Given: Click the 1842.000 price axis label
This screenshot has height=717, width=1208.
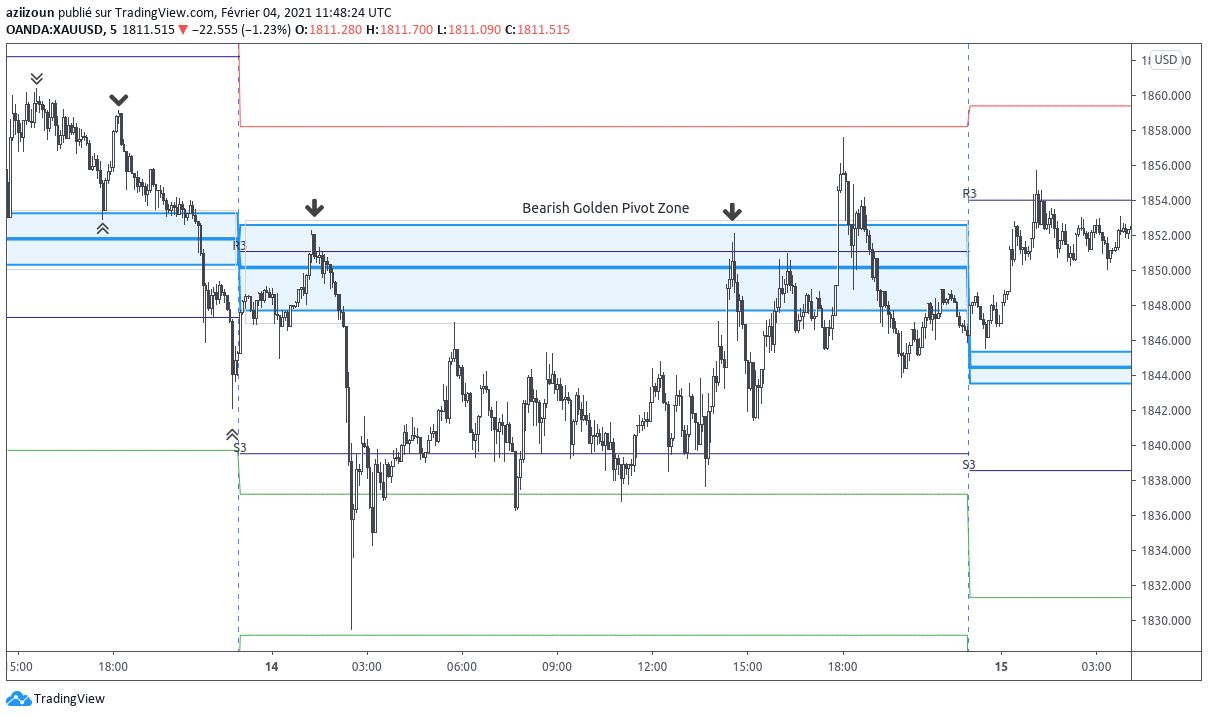Looking at the screenshot, I should pos(1166,411).
